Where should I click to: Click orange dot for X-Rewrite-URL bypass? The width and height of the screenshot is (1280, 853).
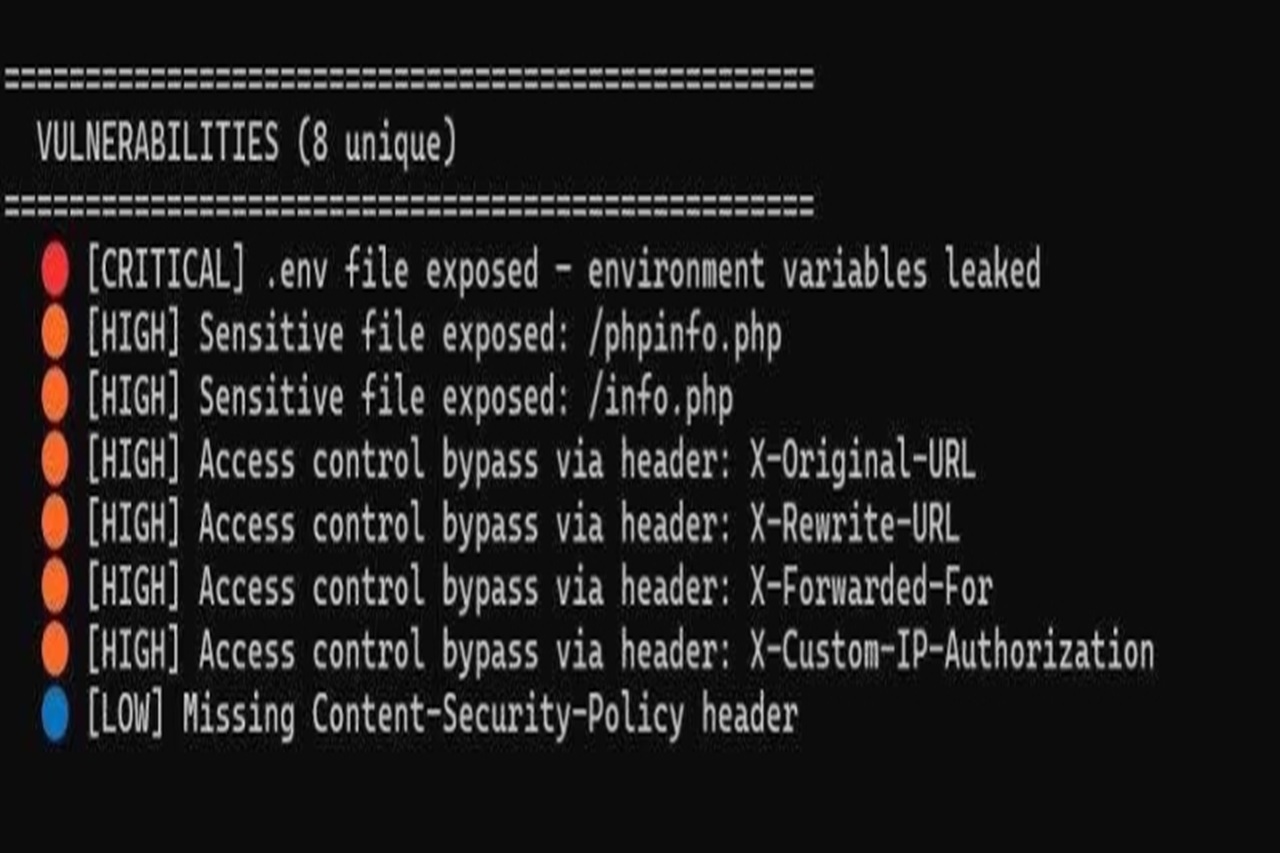(x=55, y=524)
